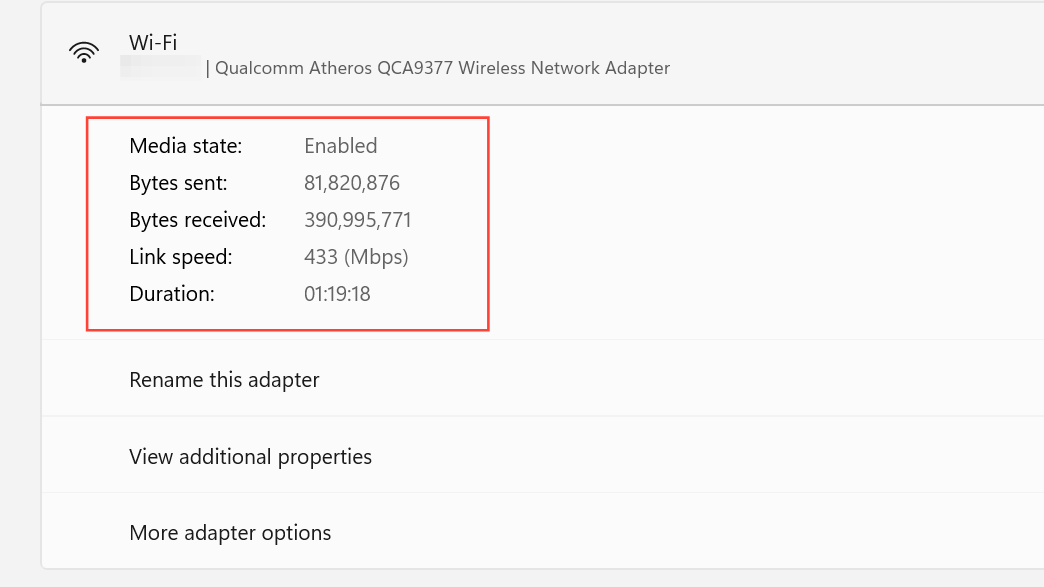Click the Duration label
Viewport: 1044px width, 587px height.
[x=172, y=294]
